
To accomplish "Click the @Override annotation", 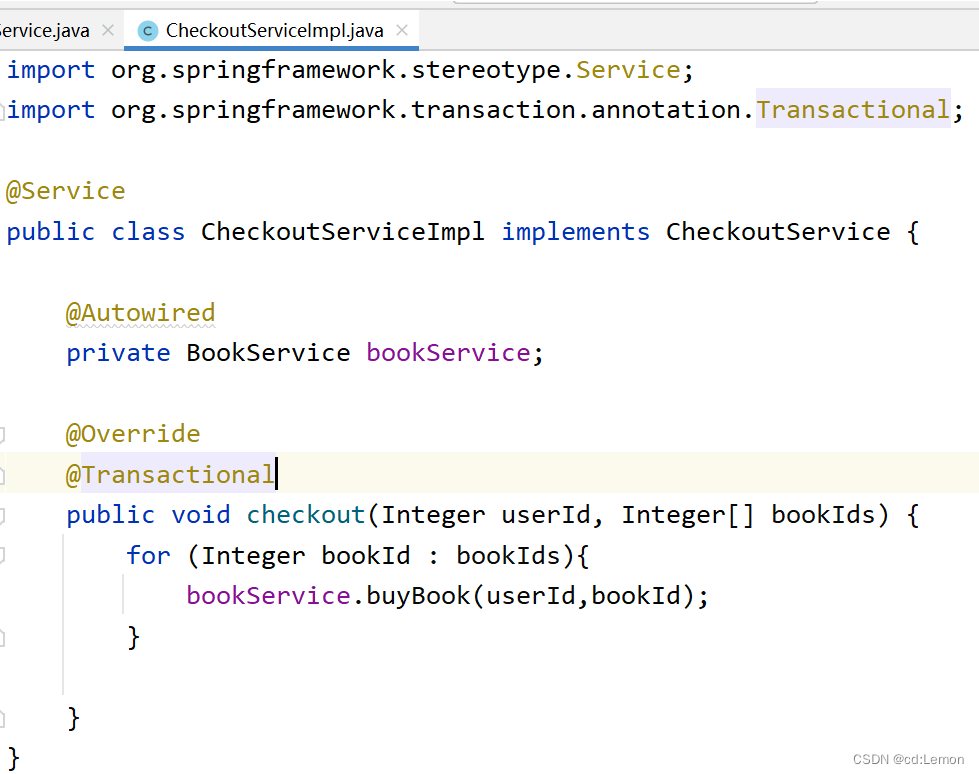I will 133,433.
